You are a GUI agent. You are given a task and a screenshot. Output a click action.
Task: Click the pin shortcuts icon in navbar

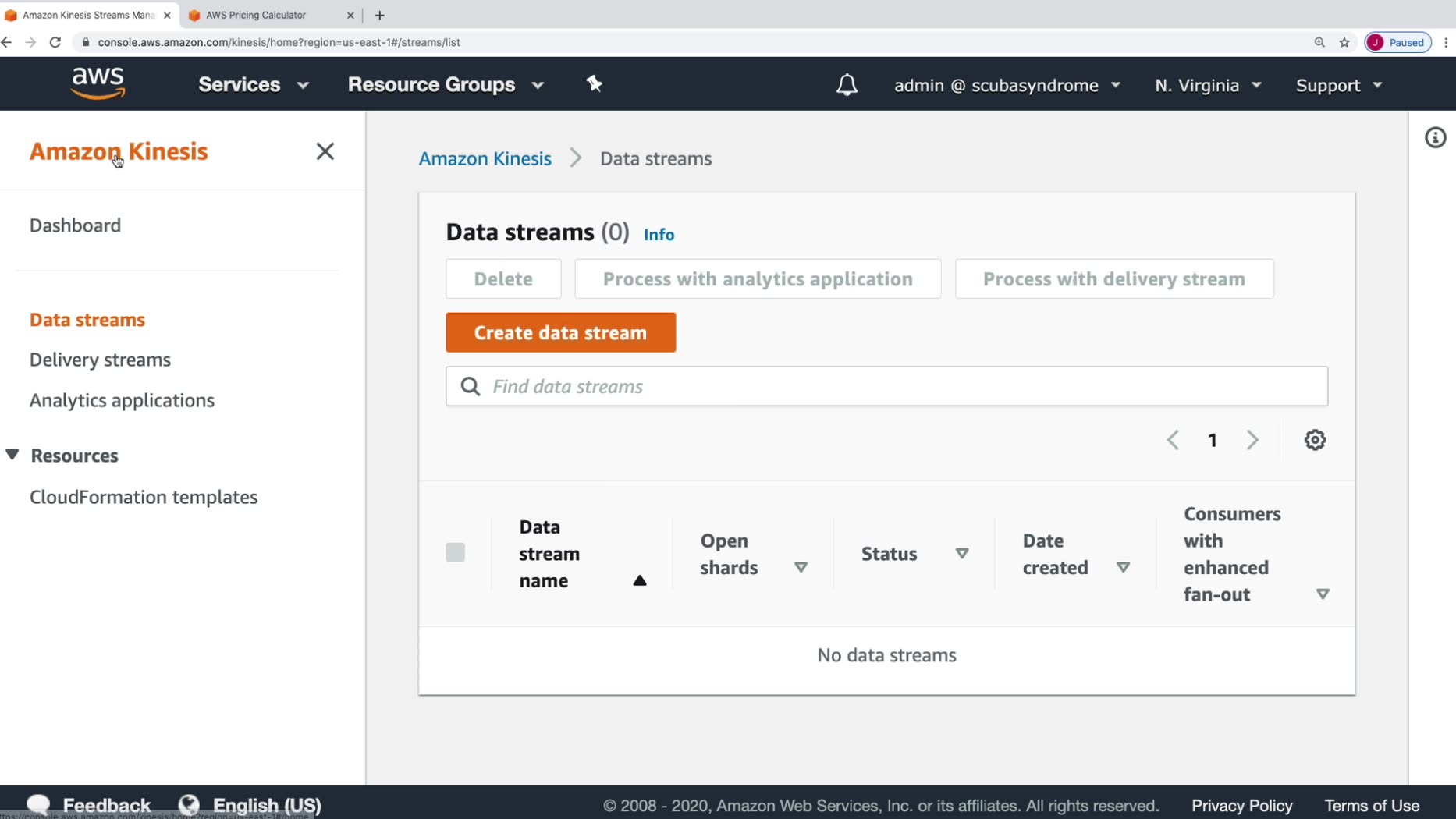[595, 83]
